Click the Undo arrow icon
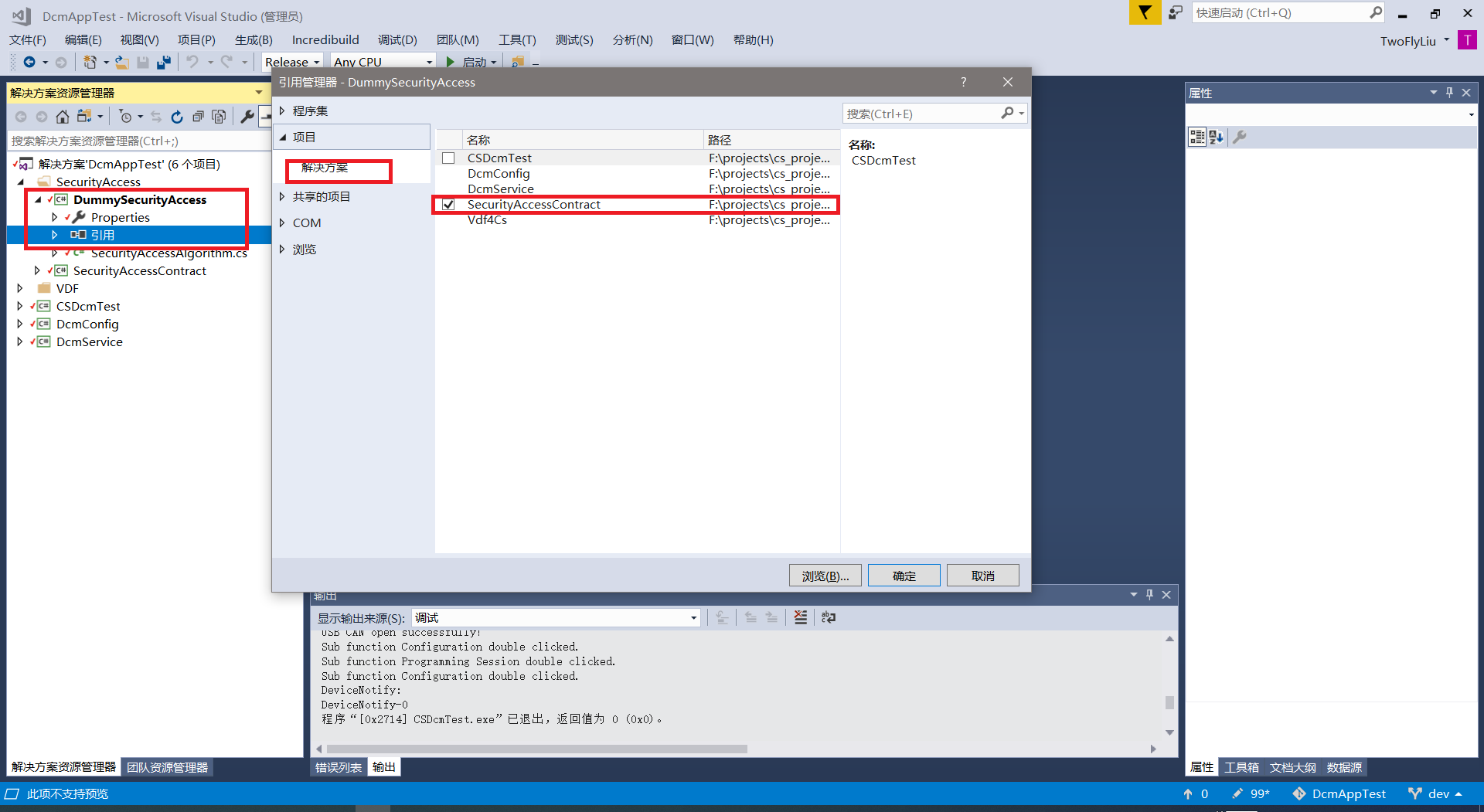 click(192, 62)
